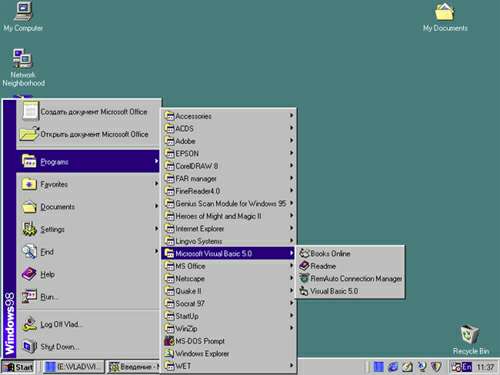
Task: Click the new Office document icon
Action: [30, 111]
